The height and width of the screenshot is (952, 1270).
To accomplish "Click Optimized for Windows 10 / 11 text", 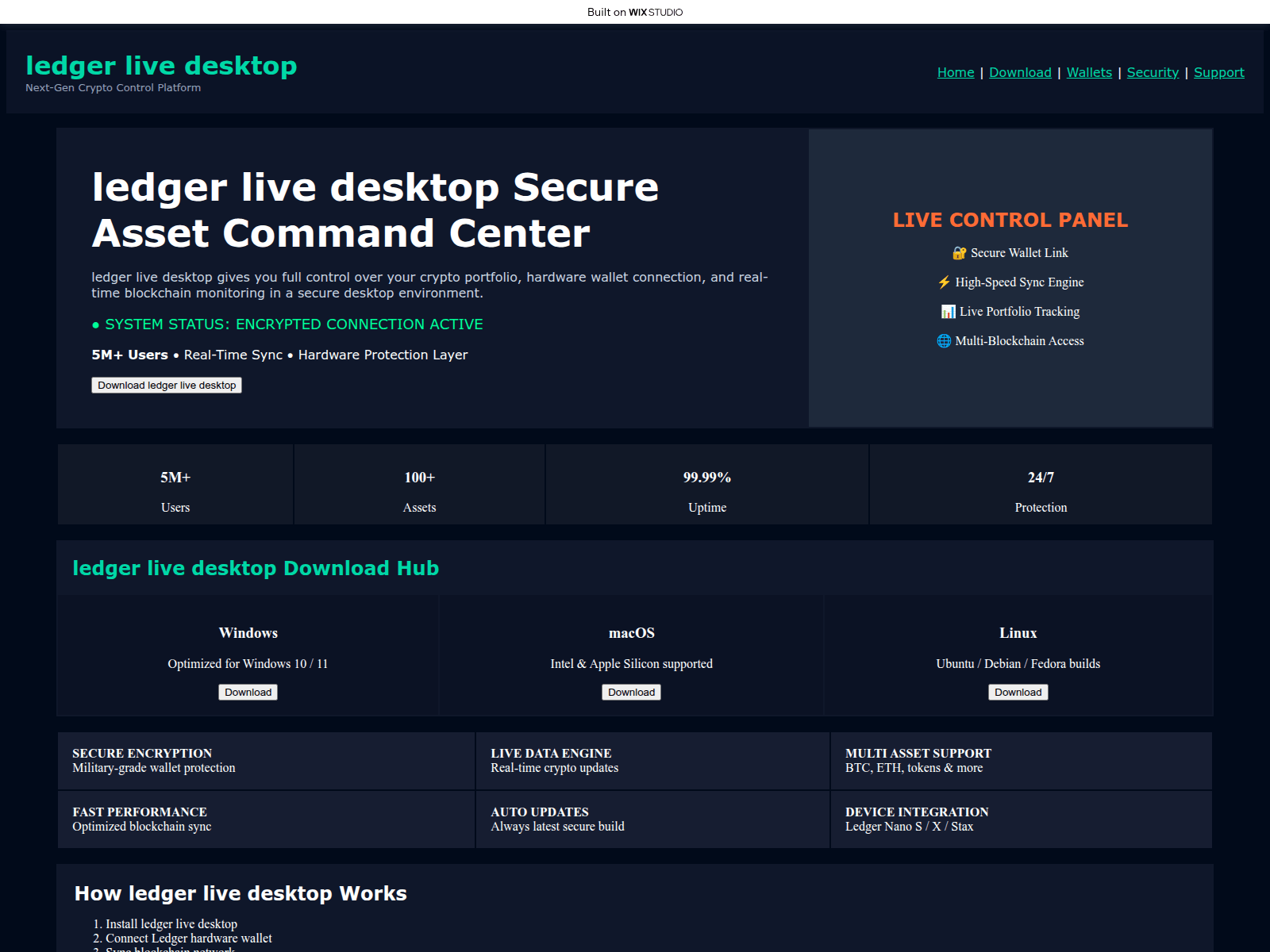I will (x=248, y=664).
